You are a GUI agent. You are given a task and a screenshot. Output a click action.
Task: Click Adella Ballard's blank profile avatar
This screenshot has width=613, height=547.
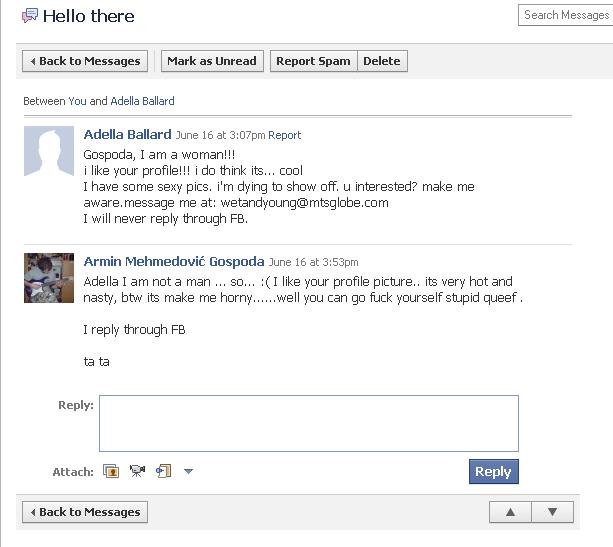click(x=49, y=151)
